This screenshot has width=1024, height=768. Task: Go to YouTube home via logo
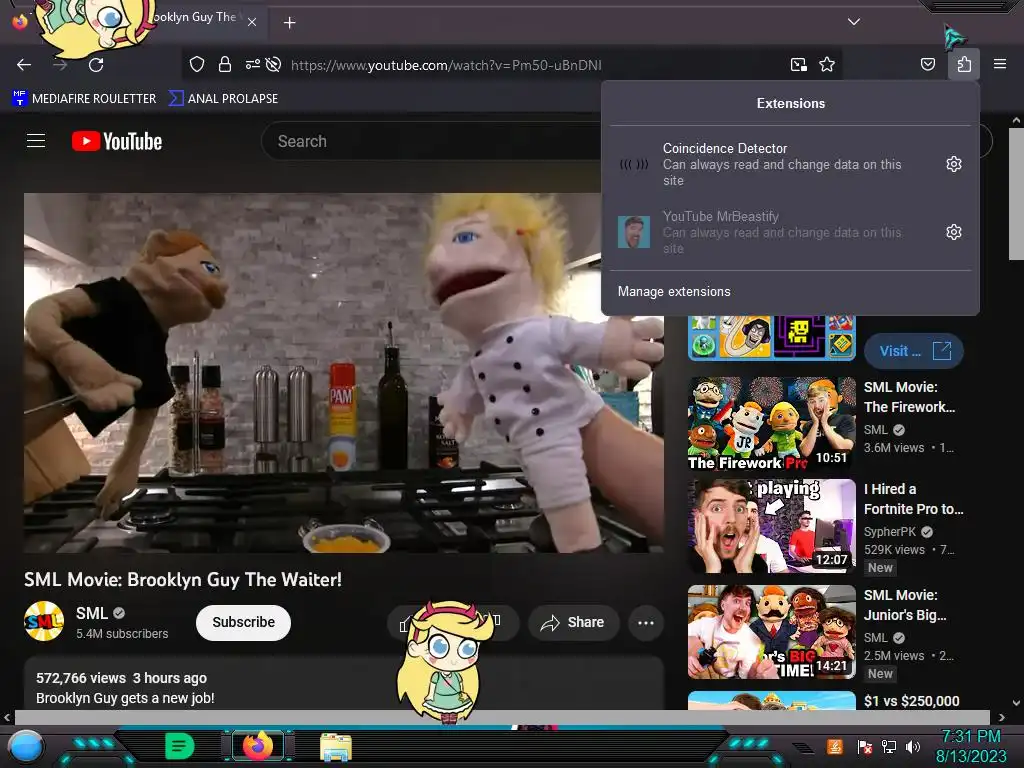point(117,141)
